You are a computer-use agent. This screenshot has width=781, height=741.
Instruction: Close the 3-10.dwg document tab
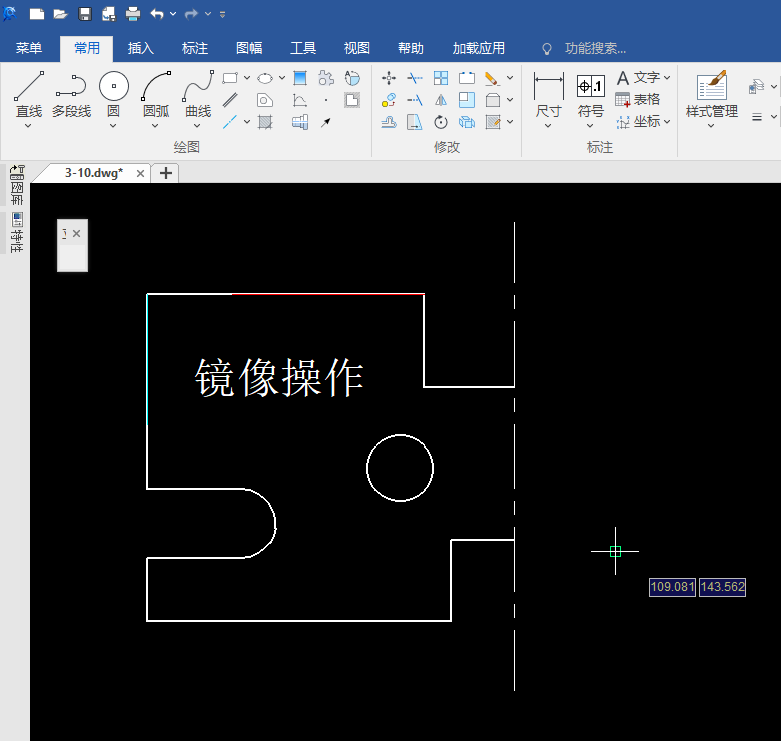click(x=140, y=173)
